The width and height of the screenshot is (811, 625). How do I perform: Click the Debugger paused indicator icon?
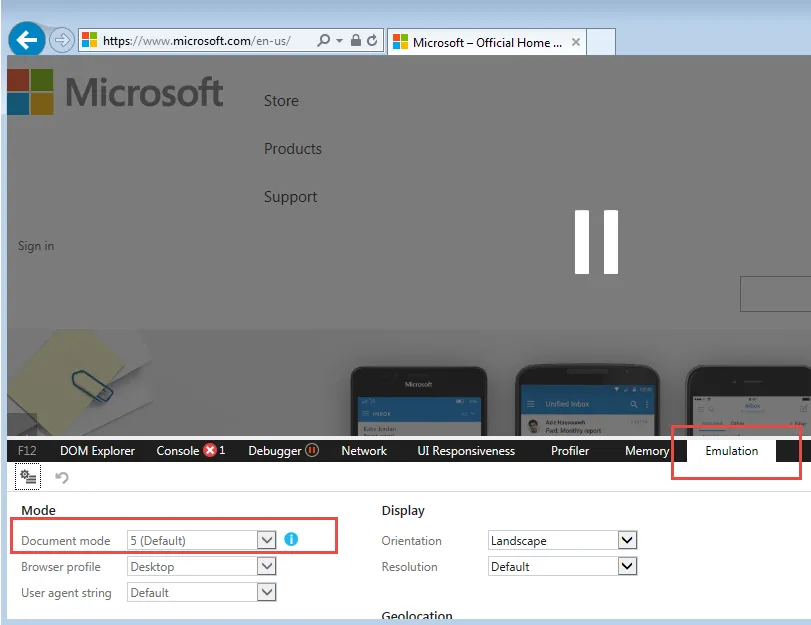[x=312, y=450]
